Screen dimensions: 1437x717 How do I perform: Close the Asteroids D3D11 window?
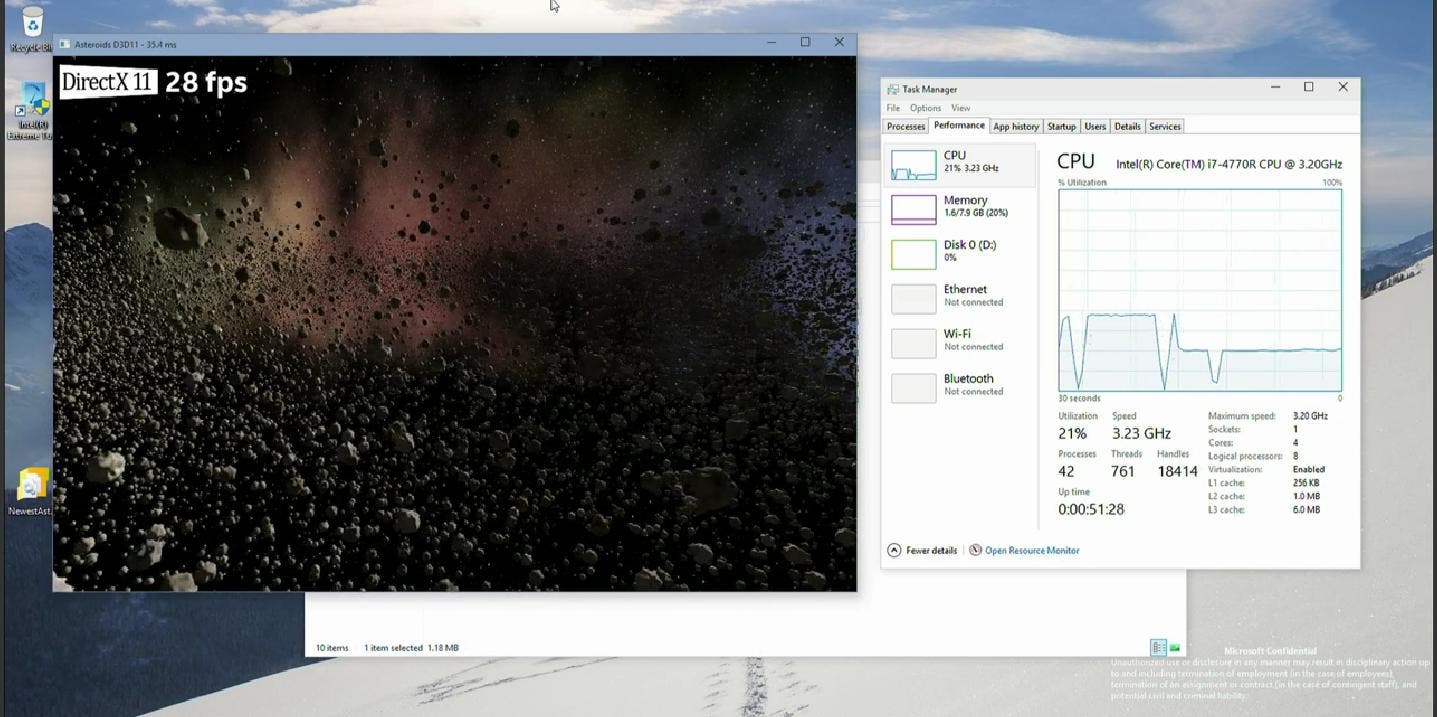[839, 43]
